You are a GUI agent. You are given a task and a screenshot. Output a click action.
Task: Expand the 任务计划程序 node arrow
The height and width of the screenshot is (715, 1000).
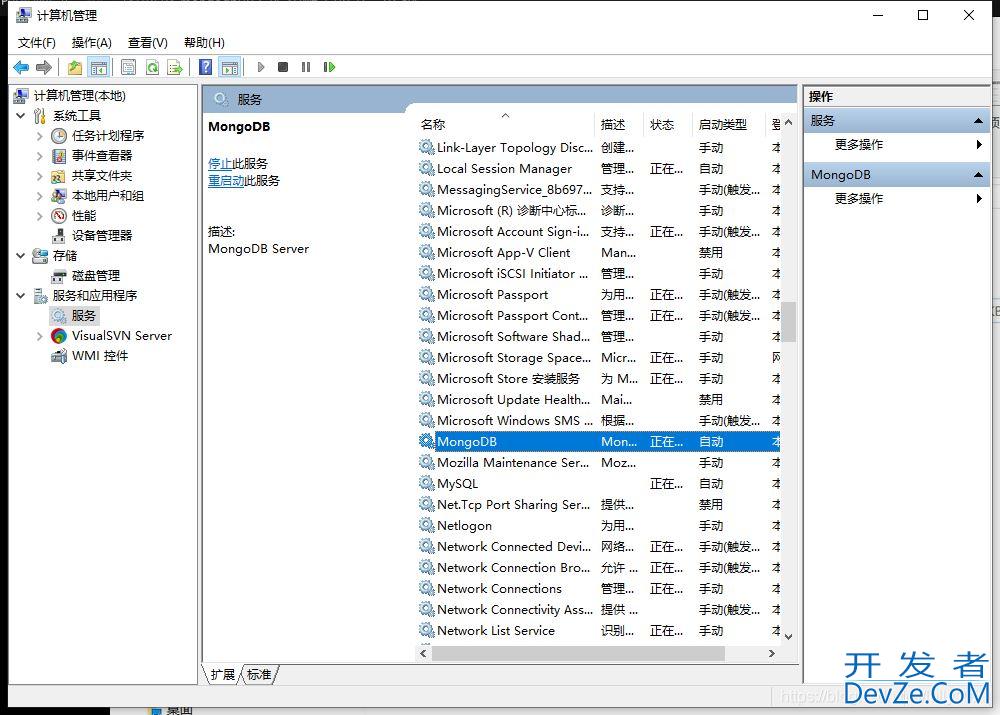pyautogui.click(x=40, y=136)
